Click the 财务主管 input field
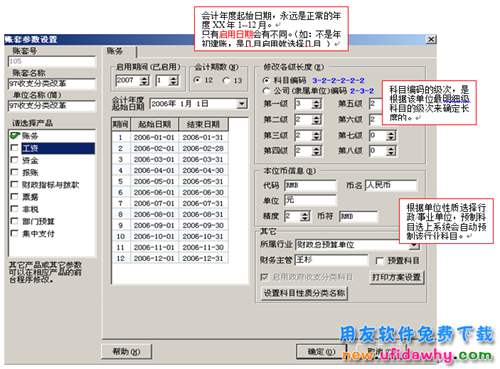 (x=332, y=260)
